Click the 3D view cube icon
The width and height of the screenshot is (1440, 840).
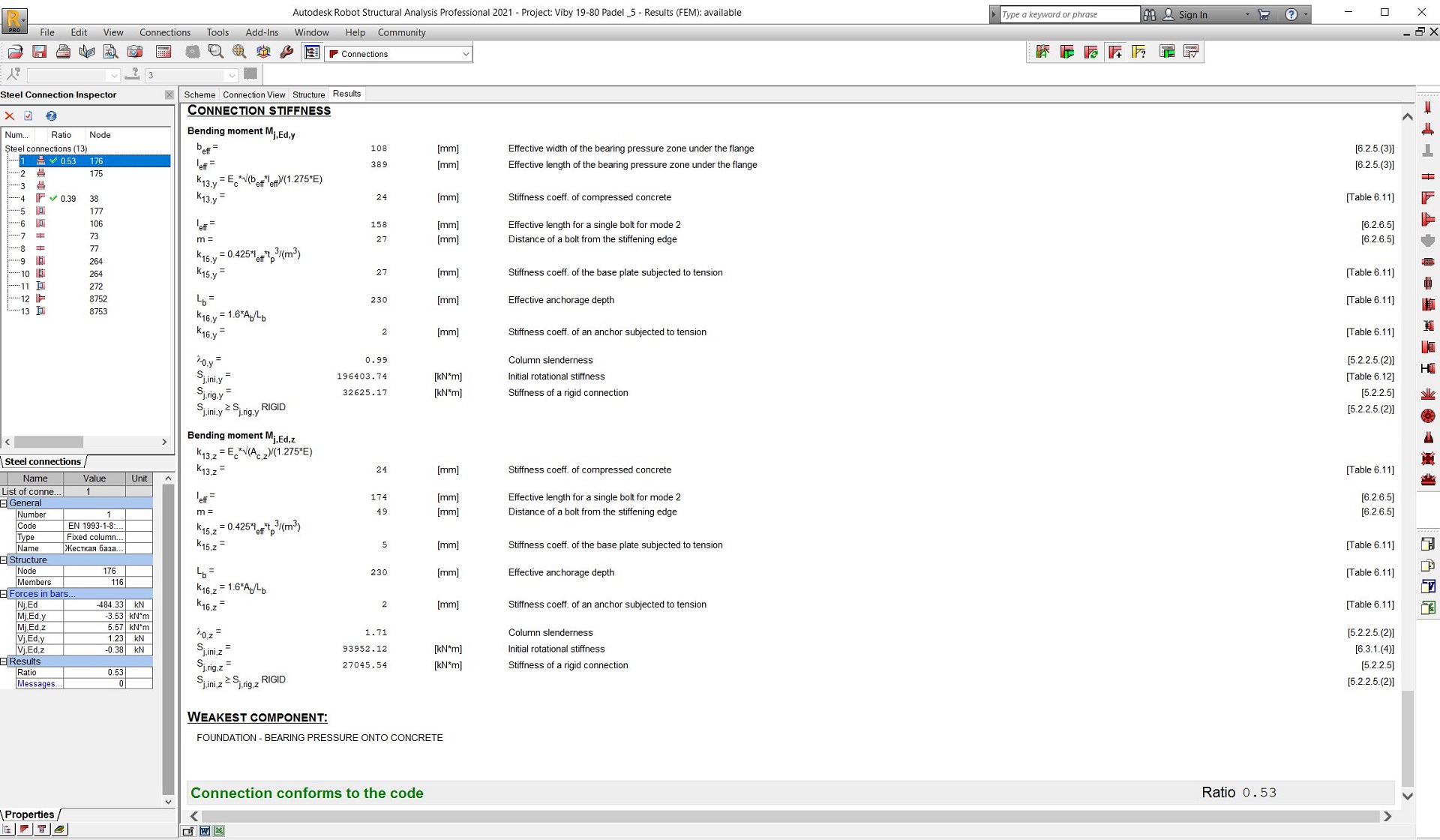click(263, 52)
